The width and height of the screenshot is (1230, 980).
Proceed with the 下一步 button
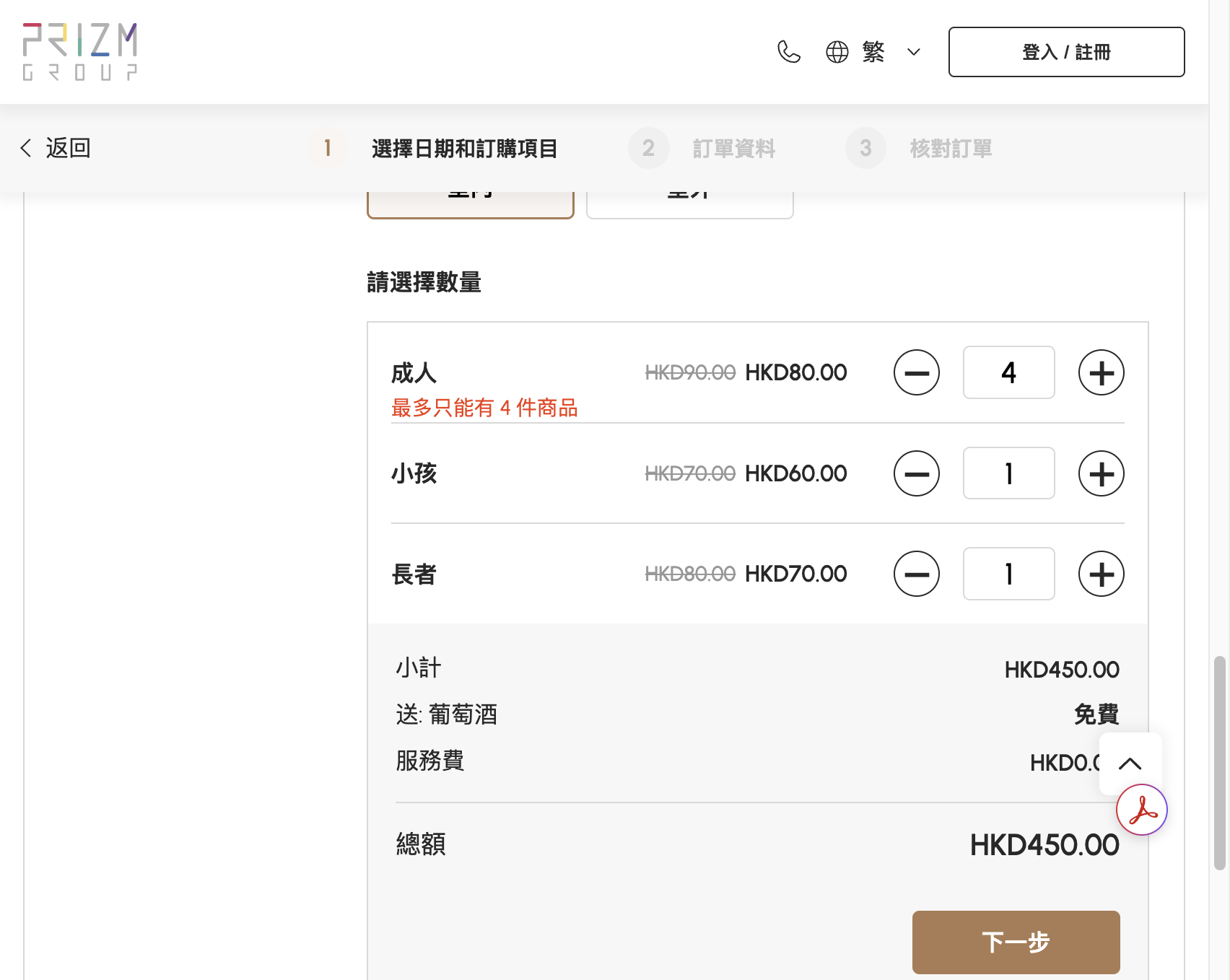point(1016,942)
